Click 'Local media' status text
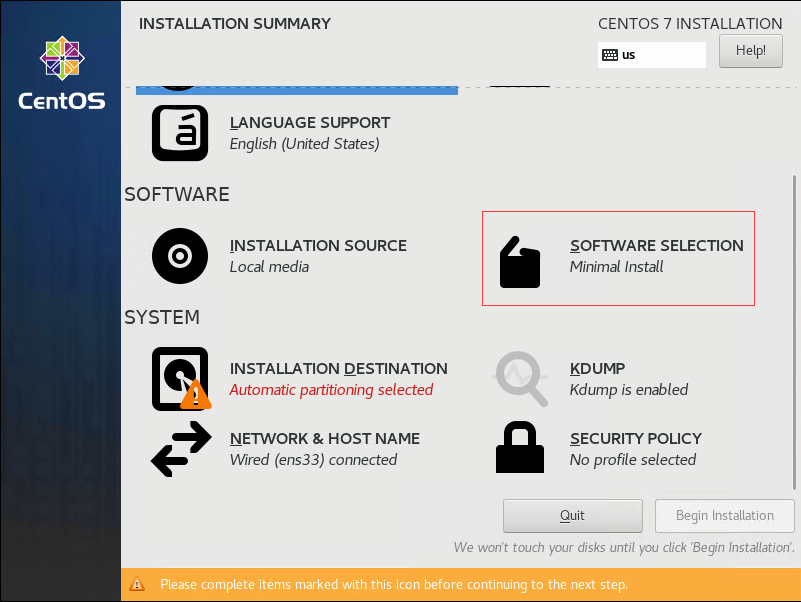 coord(269,267)
